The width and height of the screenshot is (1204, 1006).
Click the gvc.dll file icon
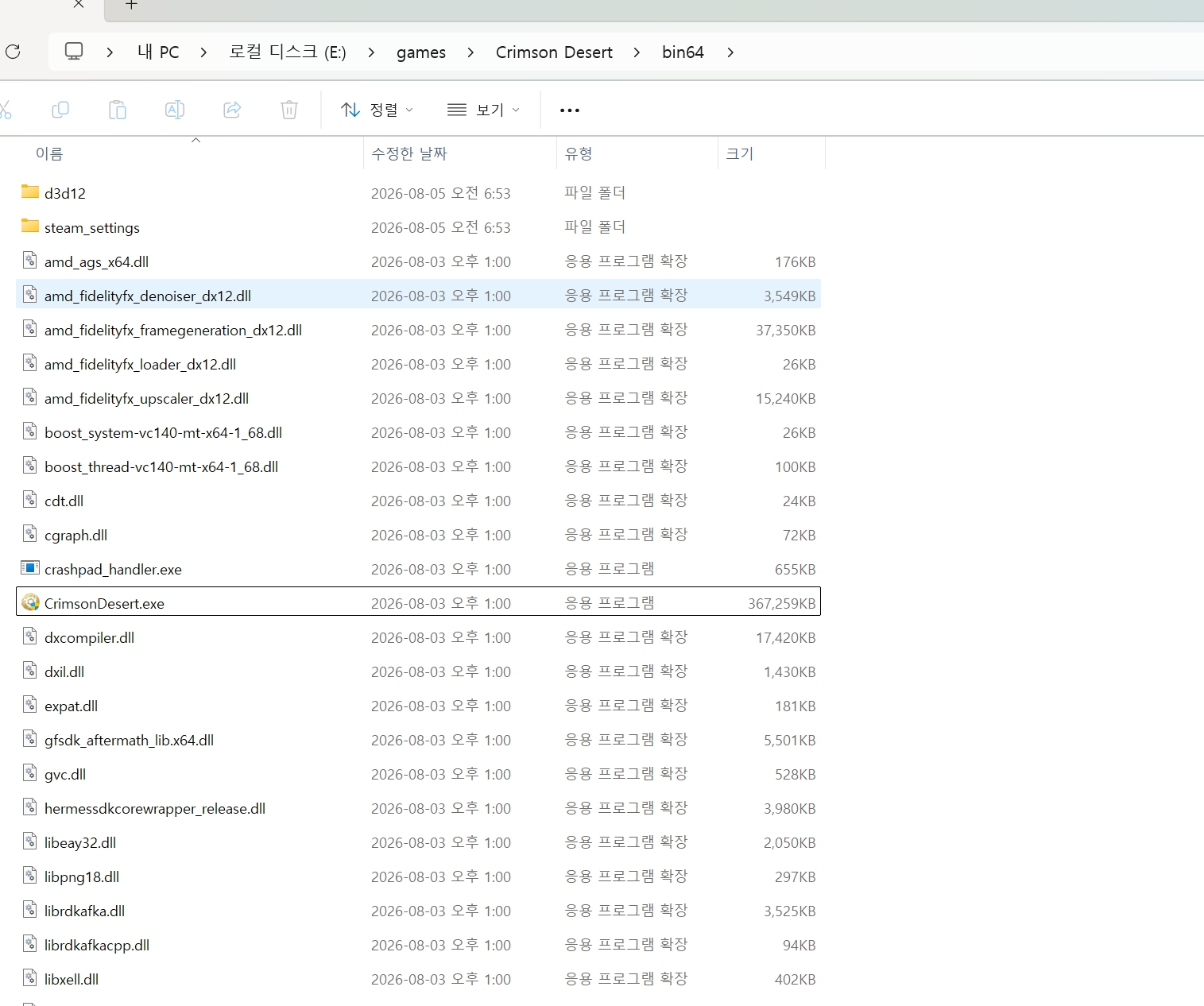coord(30,772)
